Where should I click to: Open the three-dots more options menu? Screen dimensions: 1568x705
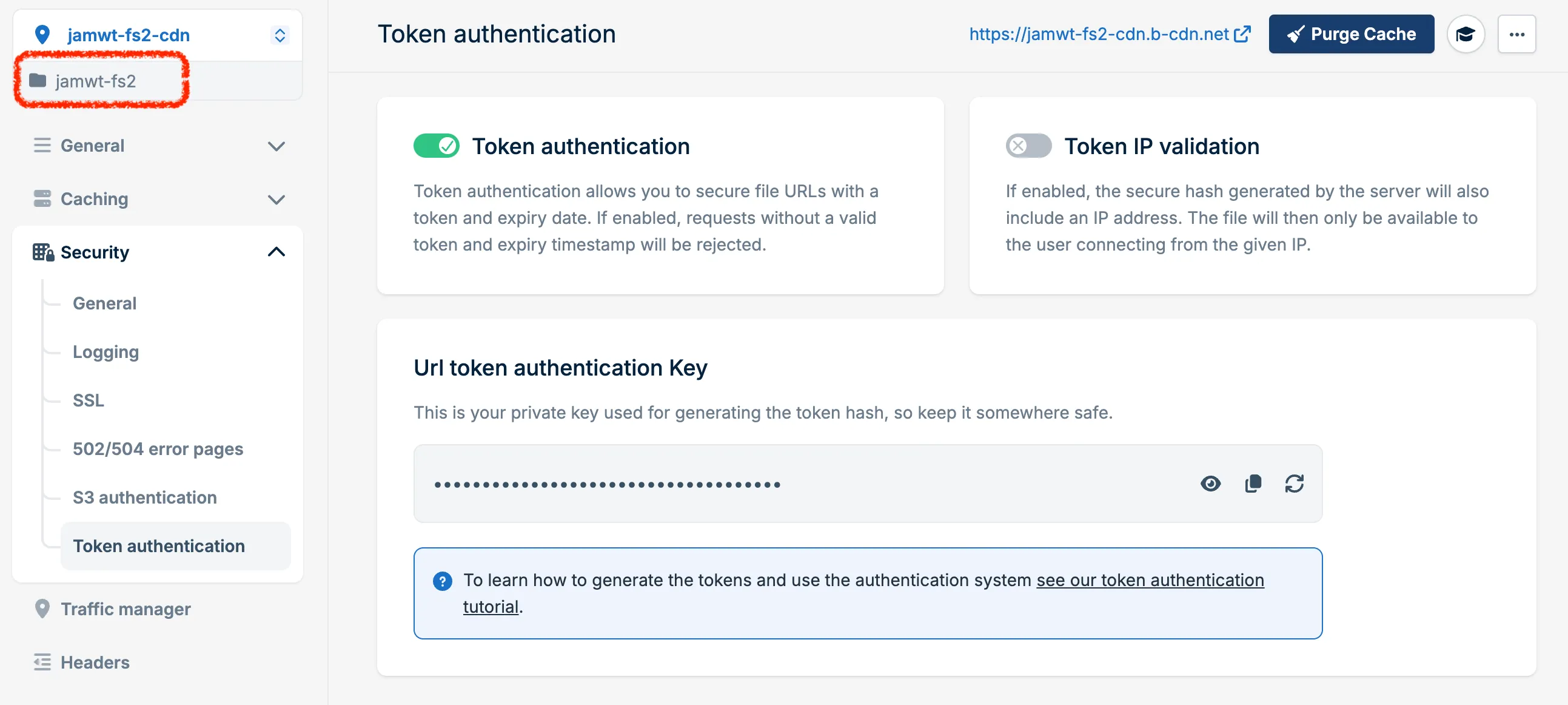(1516, 34)
